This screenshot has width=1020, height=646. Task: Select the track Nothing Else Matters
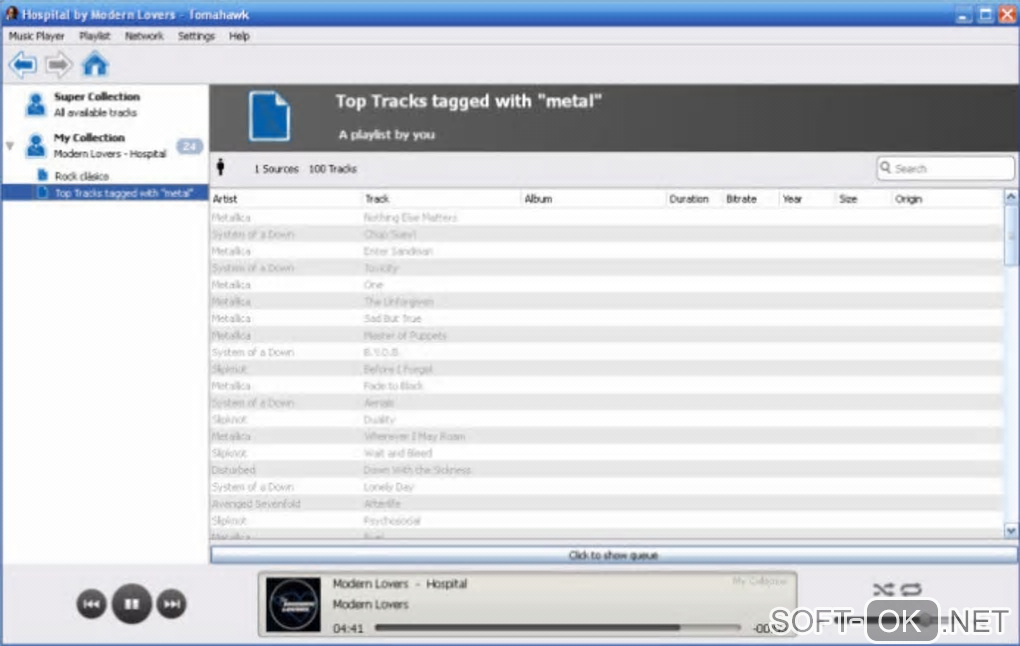(x=410, y=217)
